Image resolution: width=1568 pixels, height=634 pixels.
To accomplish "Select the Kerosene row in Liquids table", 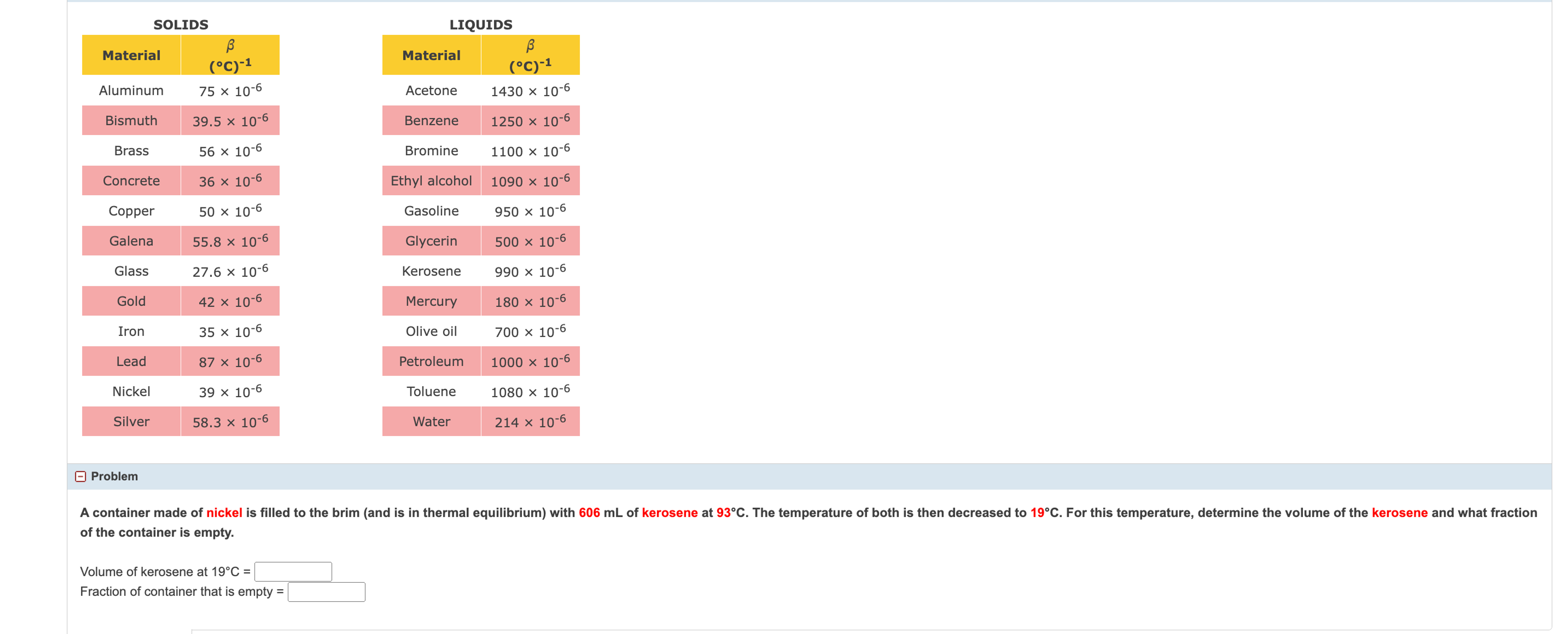I will [431, 271].
